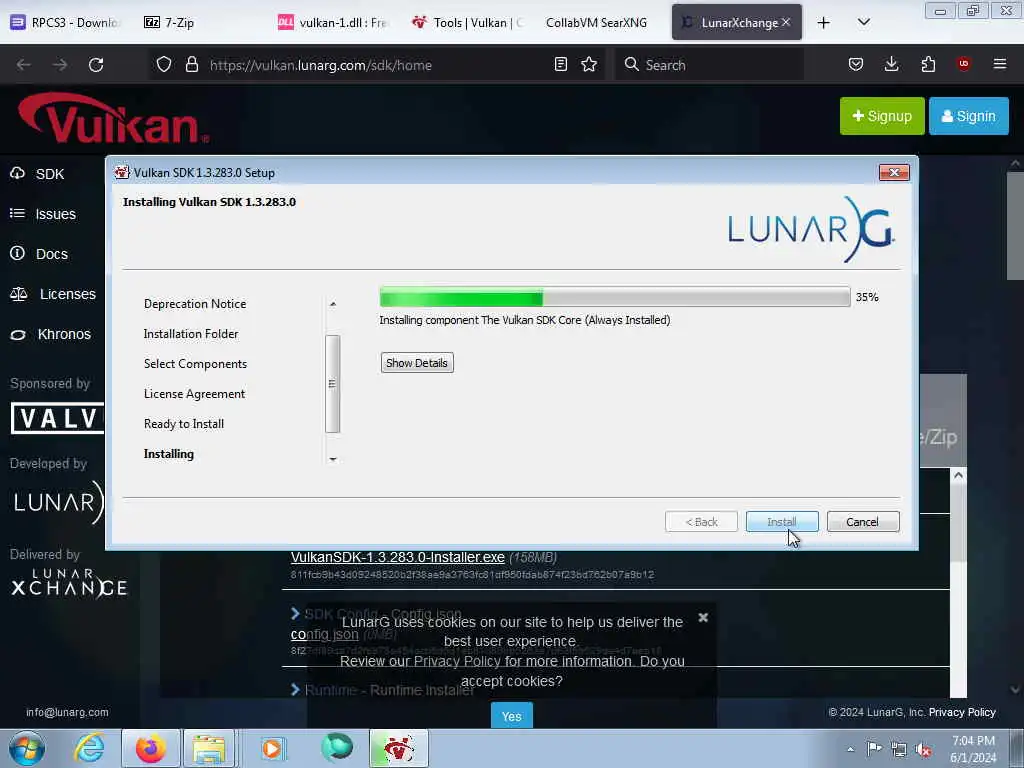This screenshot has width=1024, height=768.
Task: Click the Vulkan logo
Action: coord(114,118)
